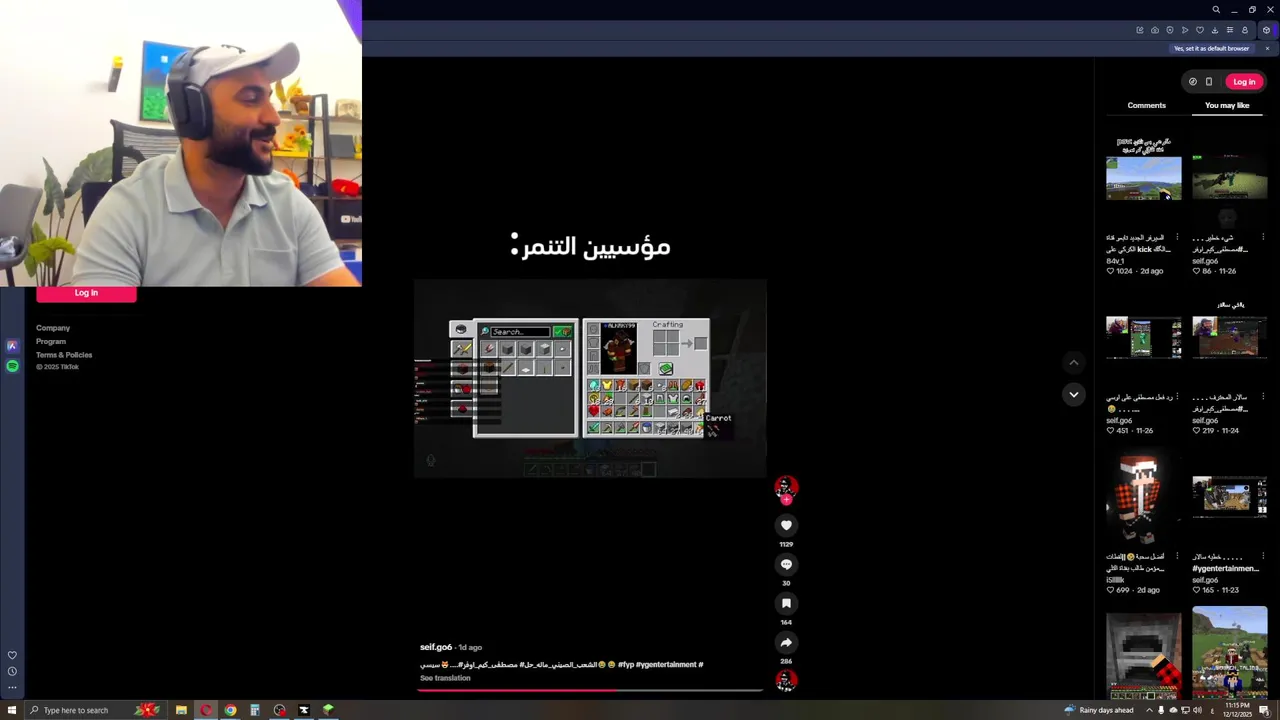Viewport: 1280px width, 720px height.
Task: Open the phone app icon next to Log in
Action: 1208,82
